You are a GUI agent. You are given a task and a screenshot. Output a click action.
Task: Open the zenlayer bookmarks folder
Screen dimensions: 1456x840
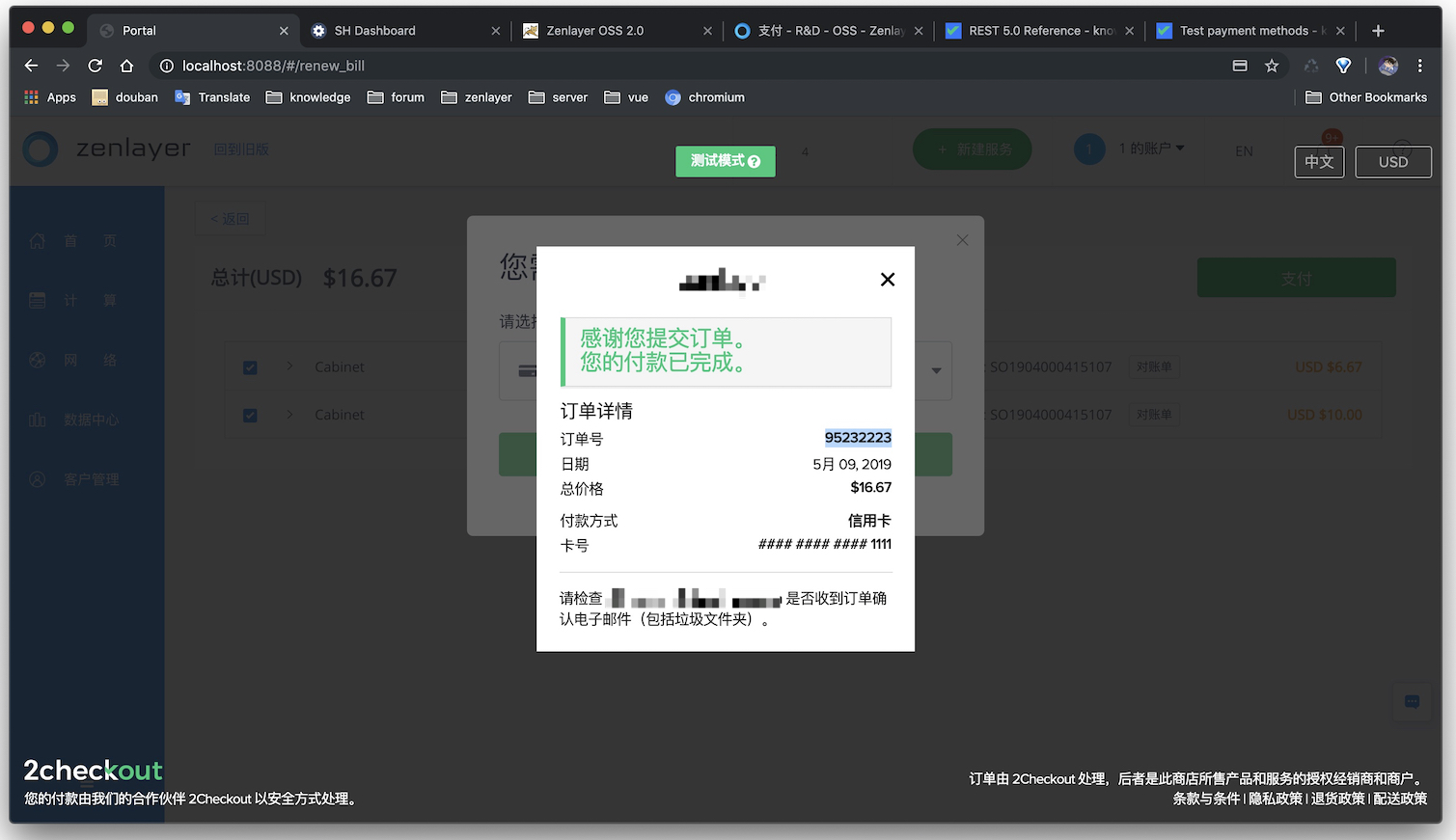tap(476, 97)
